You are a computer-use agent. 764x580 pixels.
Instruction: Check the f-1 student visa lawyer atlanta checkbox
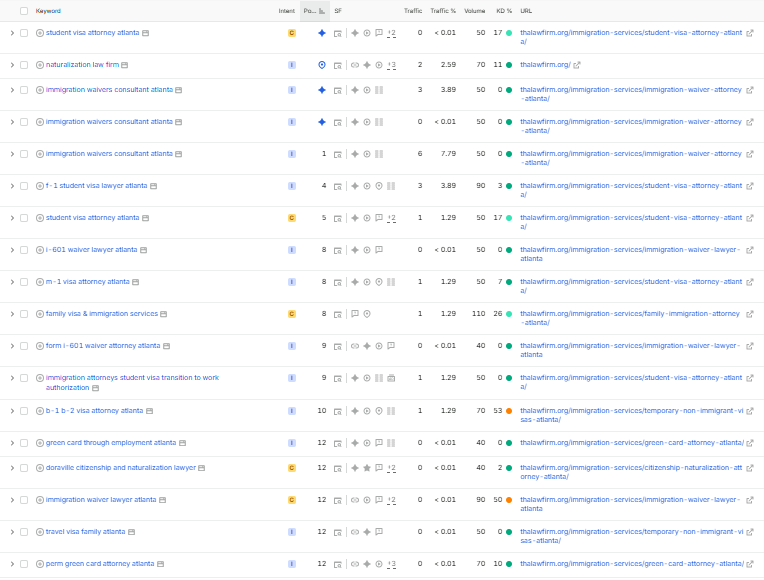tap(24, 186)
